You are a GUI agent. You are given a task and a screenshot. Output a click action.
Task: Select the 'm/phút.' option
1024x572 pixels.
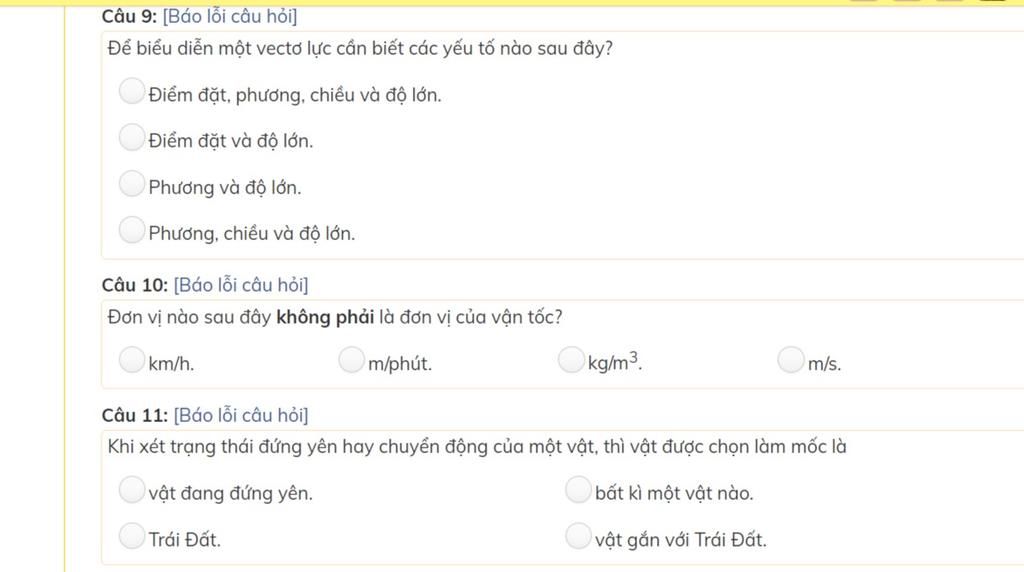pos(351,360)
